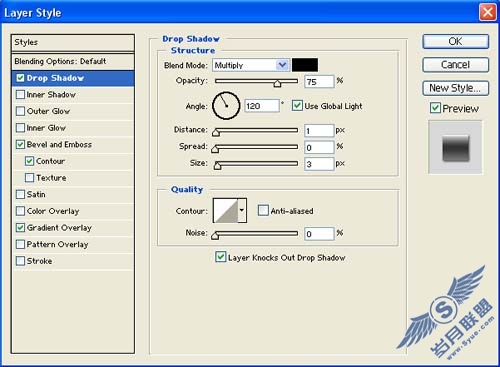Click the style preview thumbnail
Image resolution: width=500 pixels, height=367 pixels.
[x=455, y=148]
